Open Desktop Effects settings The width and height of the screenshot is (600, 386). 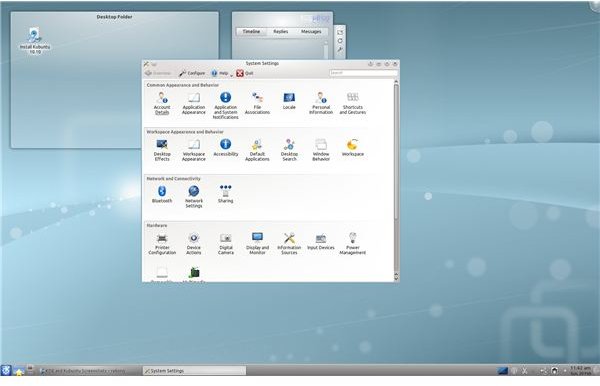click(162, 150)
